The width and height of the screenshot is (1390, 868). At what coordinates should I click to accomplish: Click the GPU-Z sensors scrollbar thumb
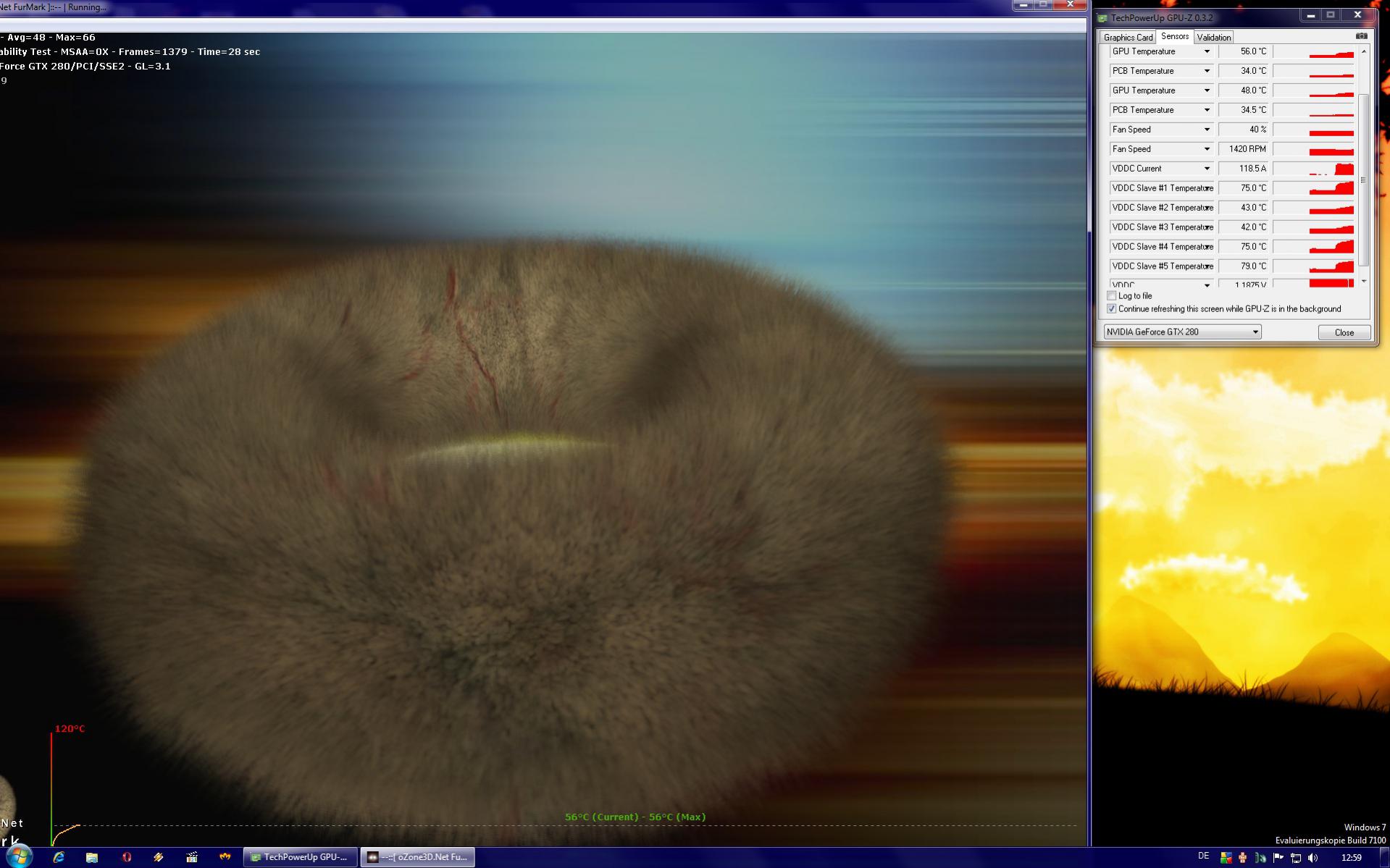click(x=1364, y=180)
